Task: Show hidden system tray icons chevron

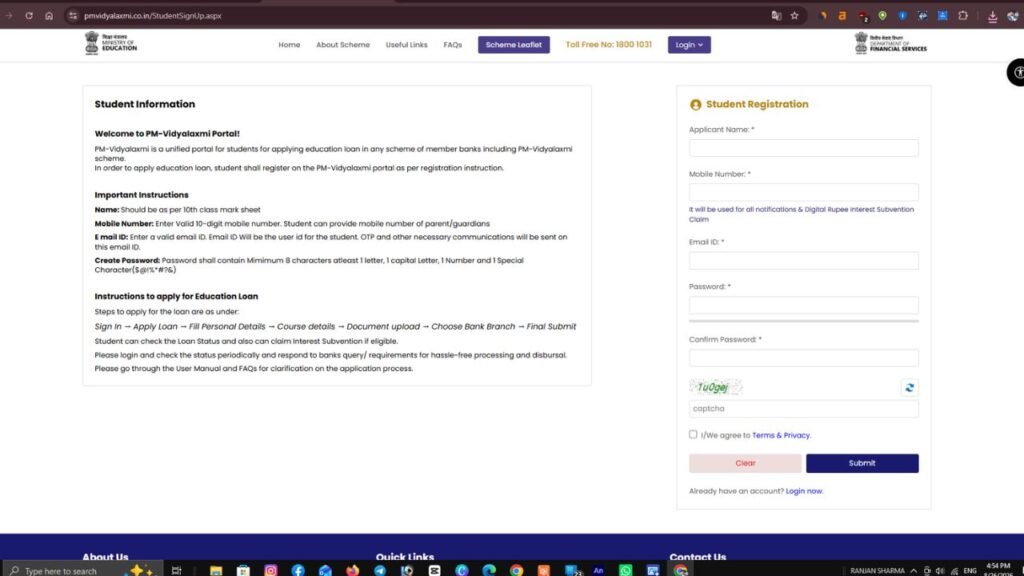Action: 913,571
